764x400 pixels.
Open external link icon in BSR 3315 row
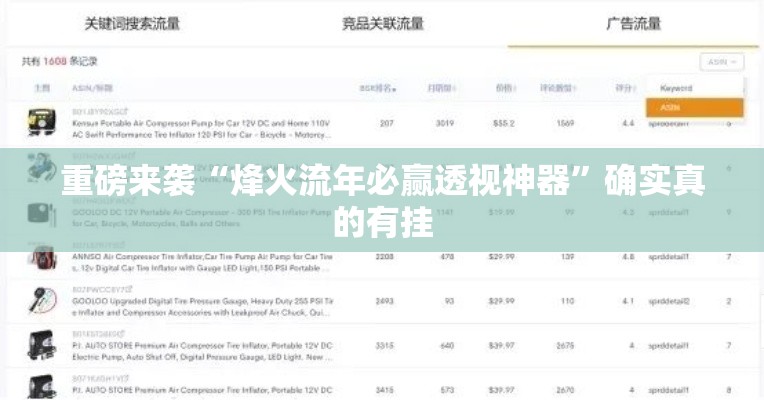click(122, 334)
